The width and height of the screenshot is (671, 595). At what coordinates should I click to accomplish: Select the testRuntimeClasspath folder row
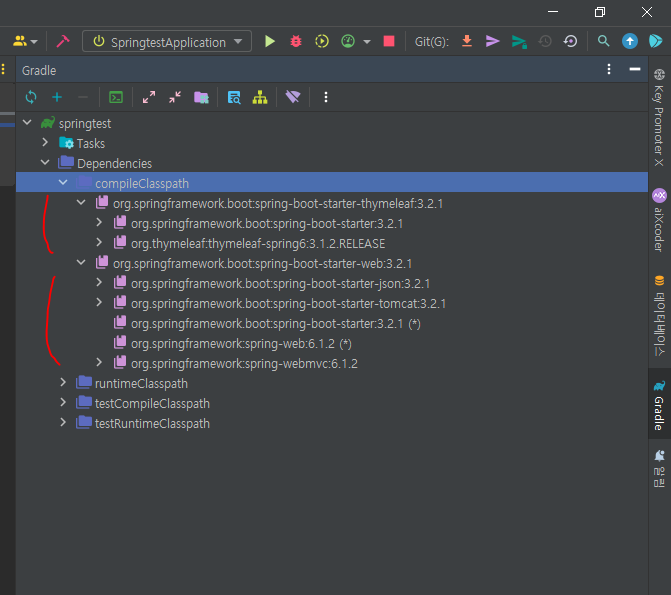(332, 423)
